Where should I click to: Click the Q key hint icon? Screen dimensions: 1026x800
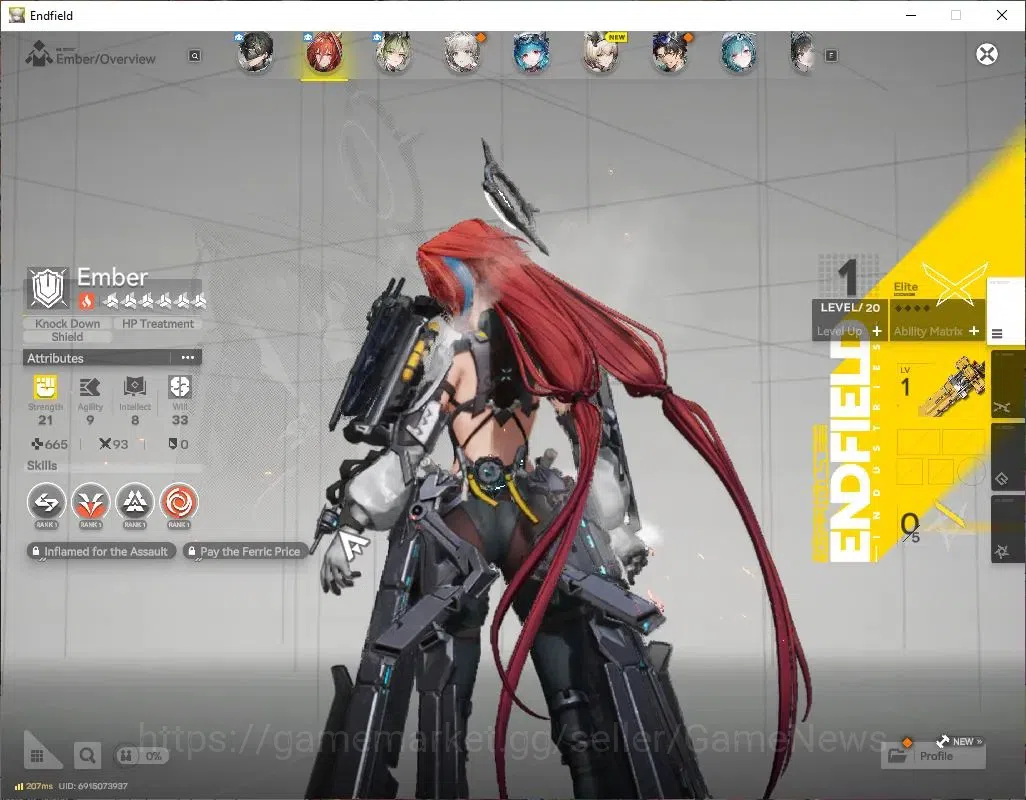click(194, 56)
